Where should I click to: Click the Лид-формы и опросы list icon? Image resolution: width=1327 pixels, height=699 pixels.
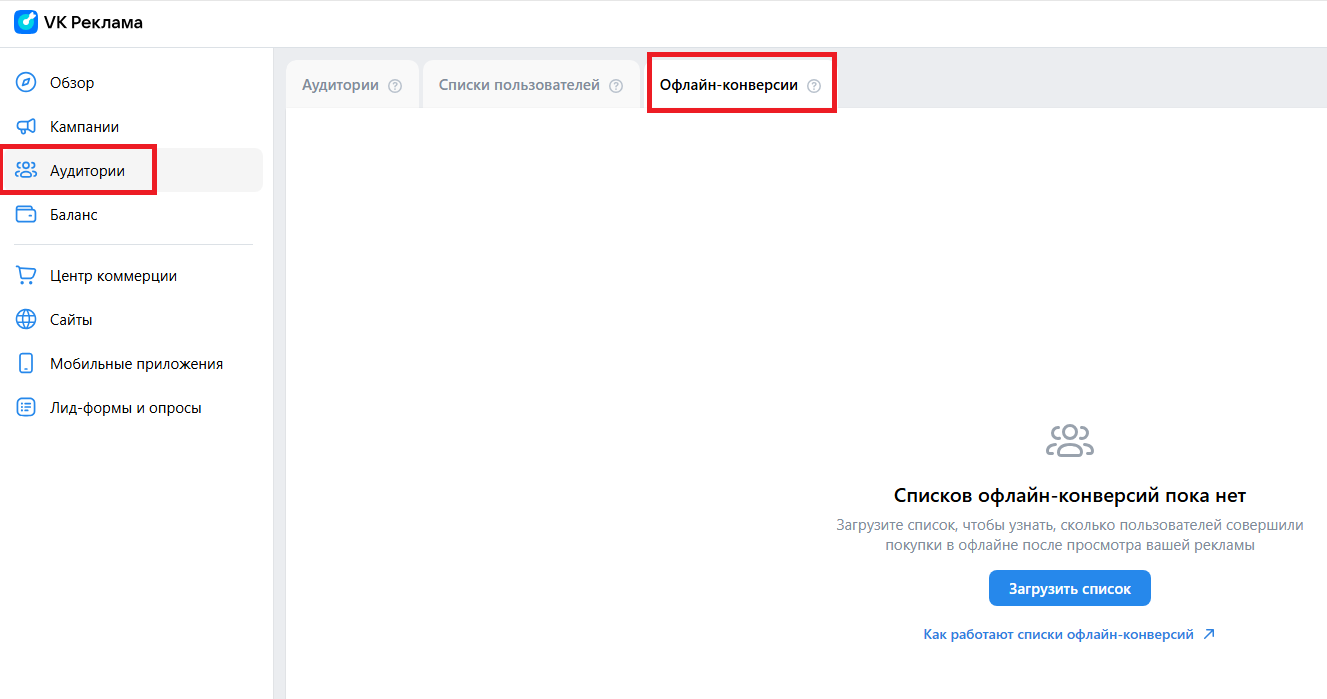click(26, 408)
